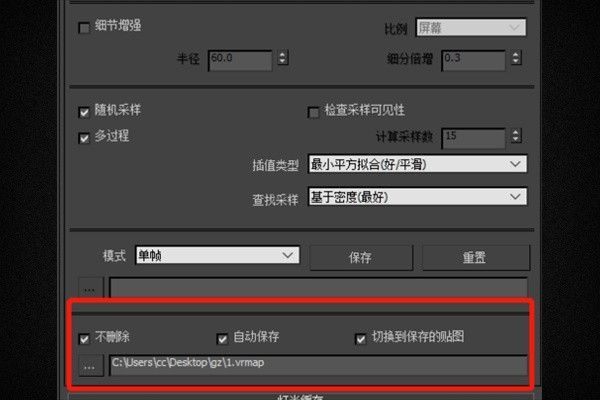
Task: Enable 检查采样可见性 checkbox
Action: click(313, 112)
